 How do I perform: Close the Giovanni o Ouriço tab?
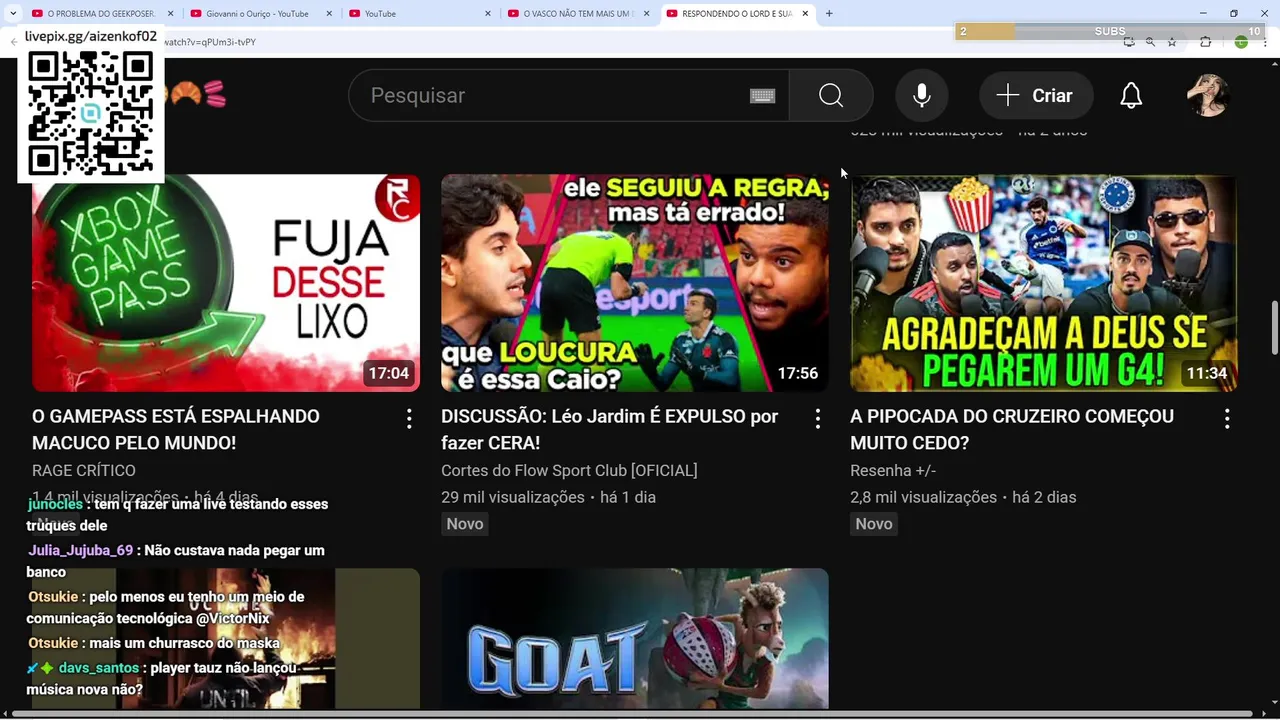point(329,13)
